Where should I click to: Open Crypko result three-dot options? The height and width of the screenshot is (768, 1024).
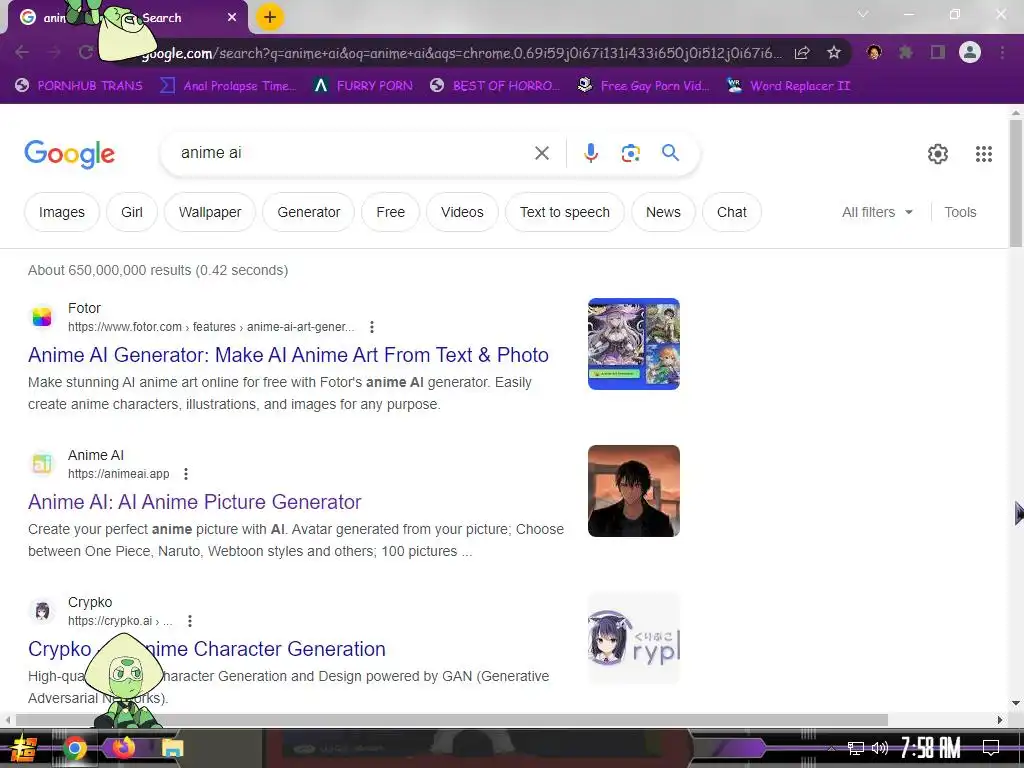(x=189, y=620)
